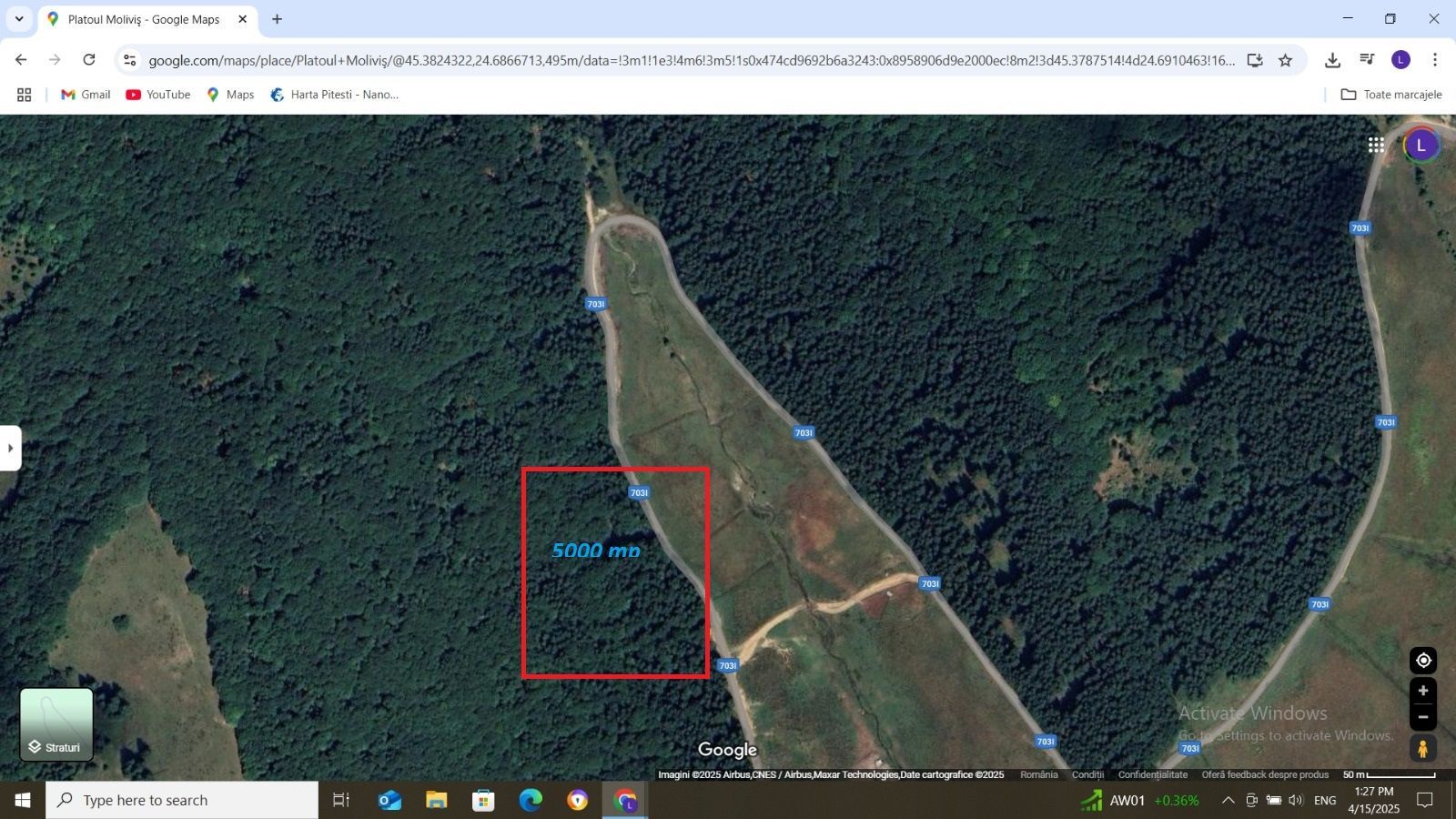This screenshot has width=1456, height=819.
Task: Center map on your location
Action: coord(1423,661)
